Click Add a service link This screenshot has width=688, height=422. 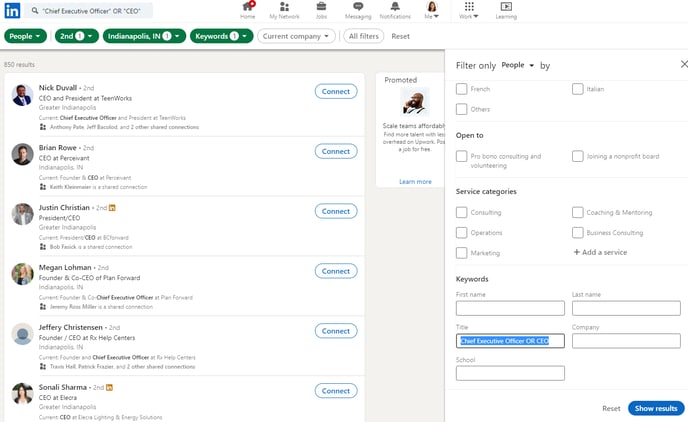[x=600, y=252]
